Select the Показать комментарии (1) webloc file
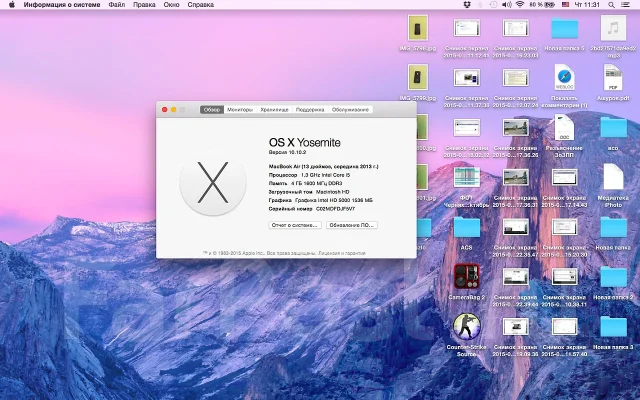 pyautogui.click(x=564, y=77)
